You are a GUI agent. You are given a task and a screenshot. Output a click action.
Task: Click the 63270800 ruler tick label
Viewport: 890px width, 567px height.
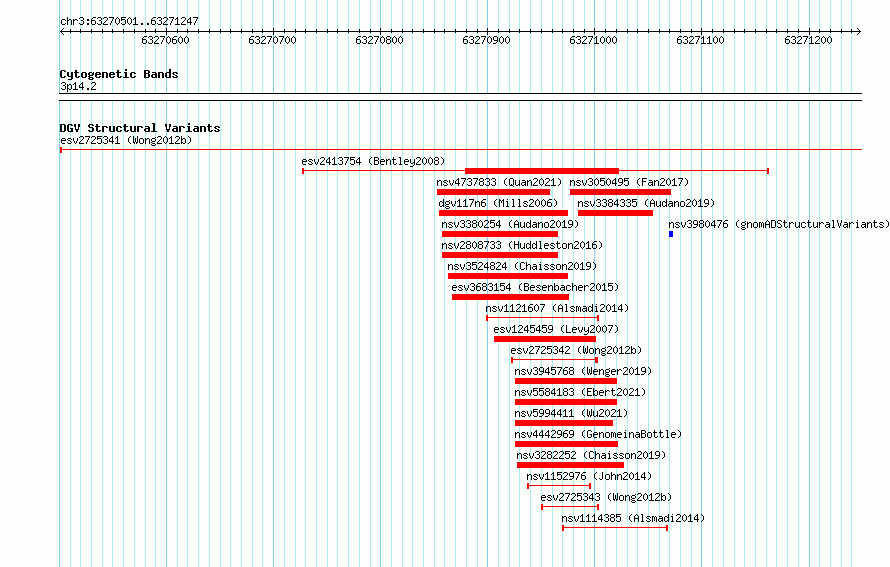tap(379, 40)
